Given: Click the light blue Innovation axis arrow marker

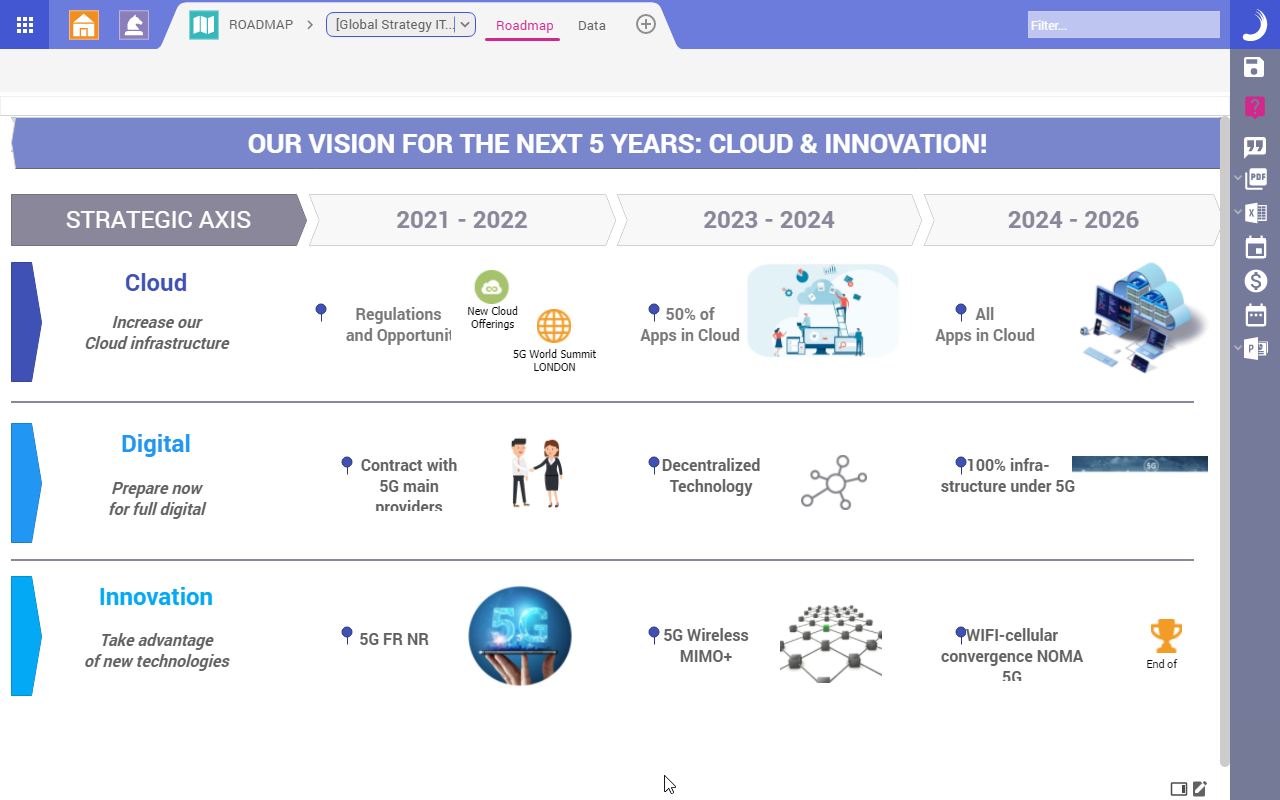Looking at the screenshot, I should (26, 636).
